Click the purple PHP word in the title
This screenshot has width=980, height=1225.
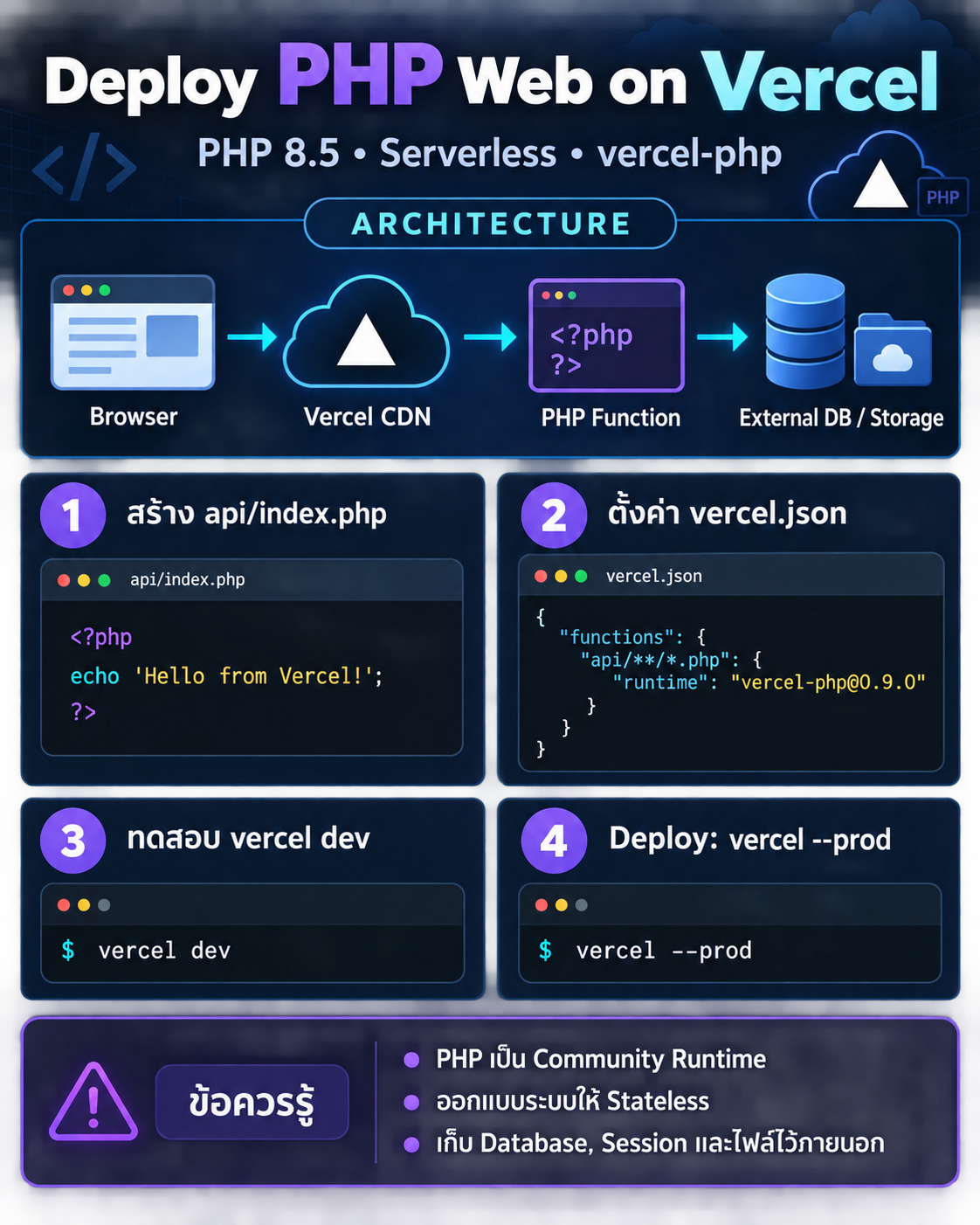point(360,76)
